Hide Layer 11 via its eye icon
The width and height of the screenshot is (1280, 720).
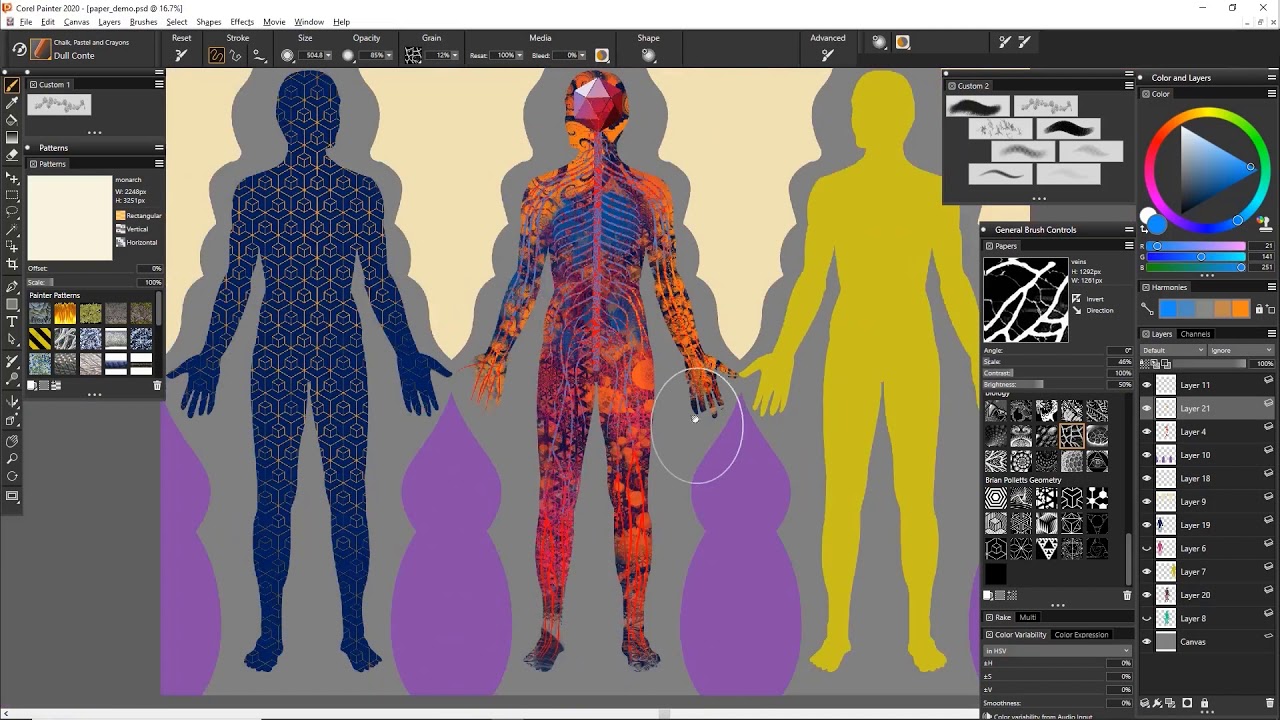[1147, 385]
